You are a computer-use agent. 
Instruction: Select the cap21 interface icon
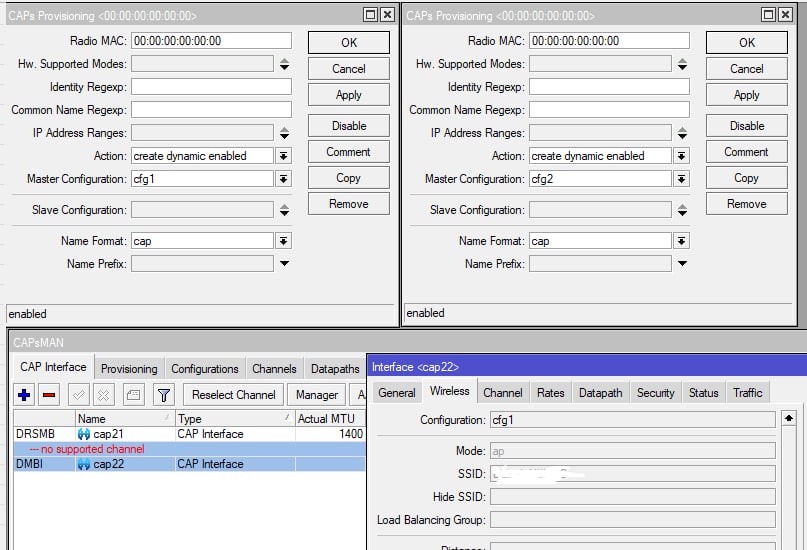84,434
